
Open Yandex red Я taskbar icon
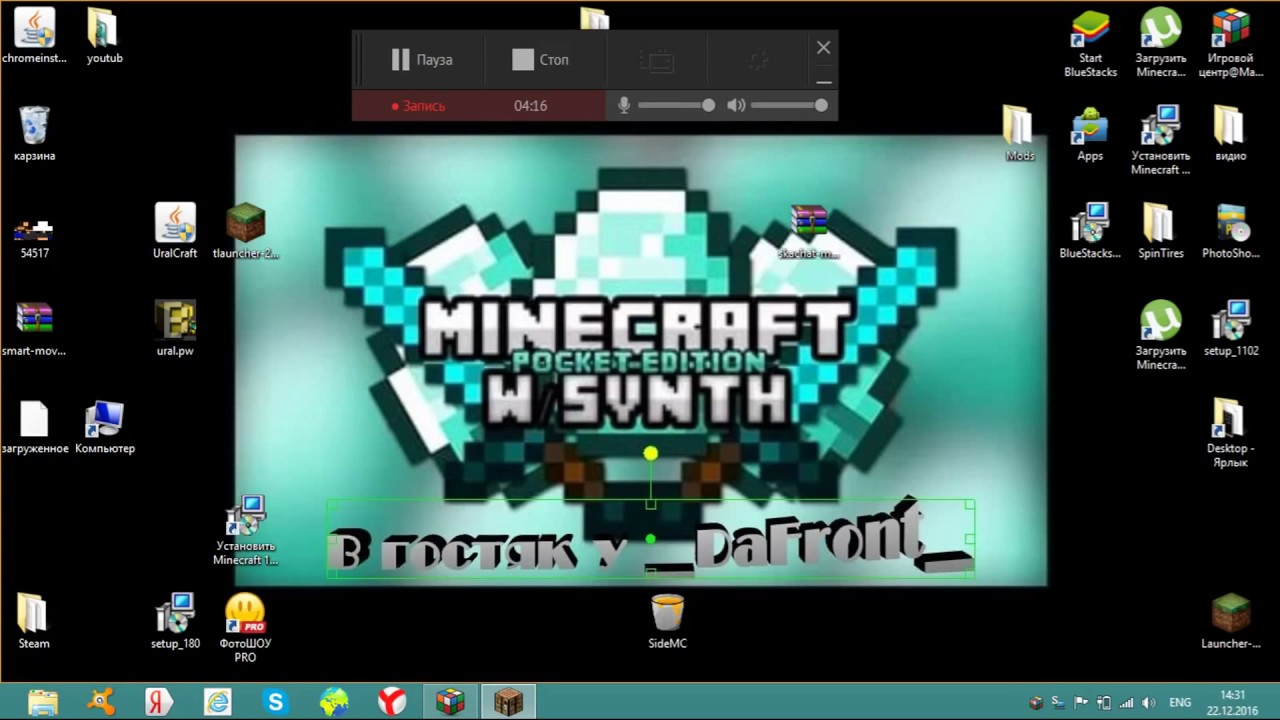point(159,702)
